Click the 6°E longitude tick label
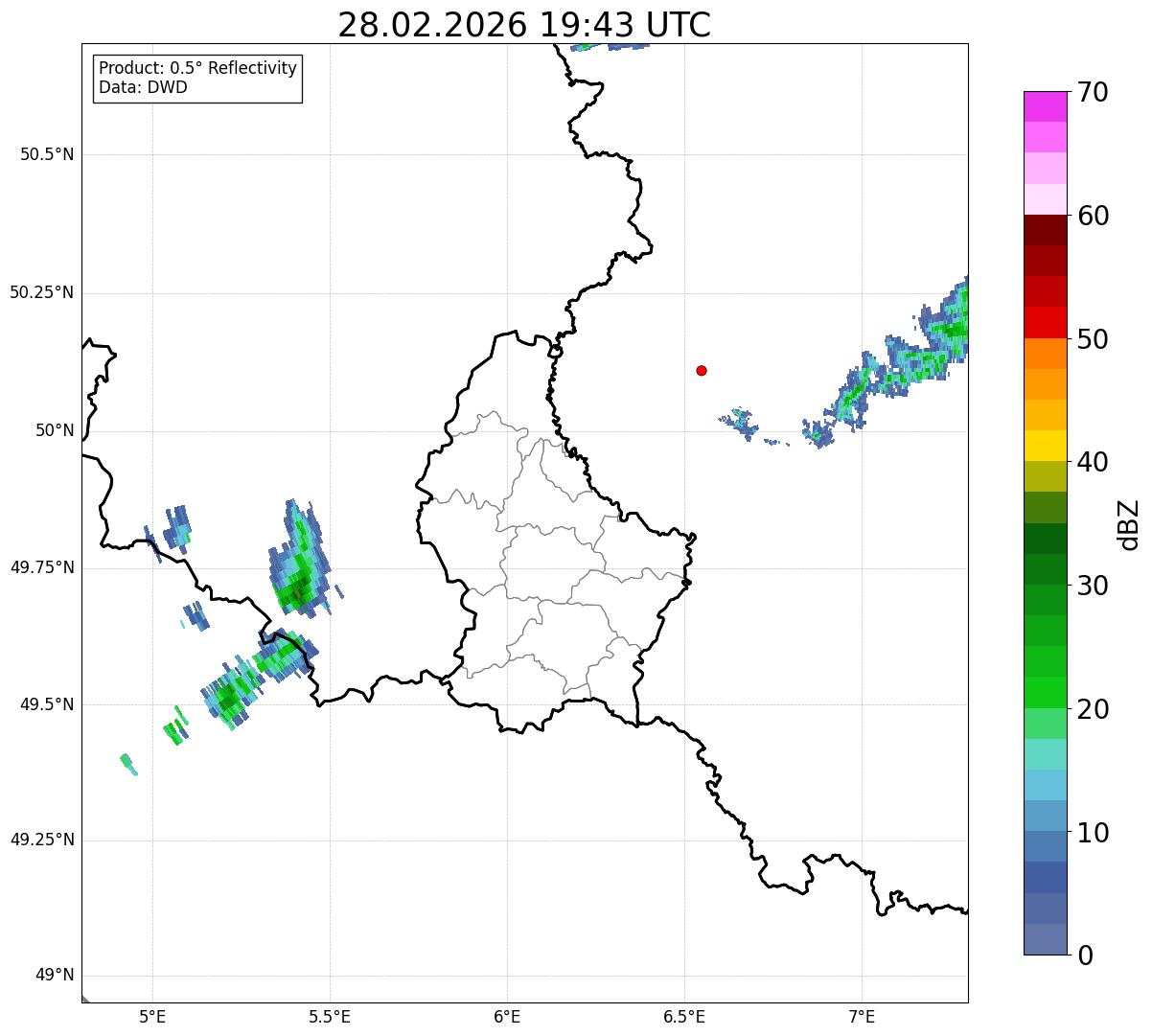 [x=507, y=1016]
